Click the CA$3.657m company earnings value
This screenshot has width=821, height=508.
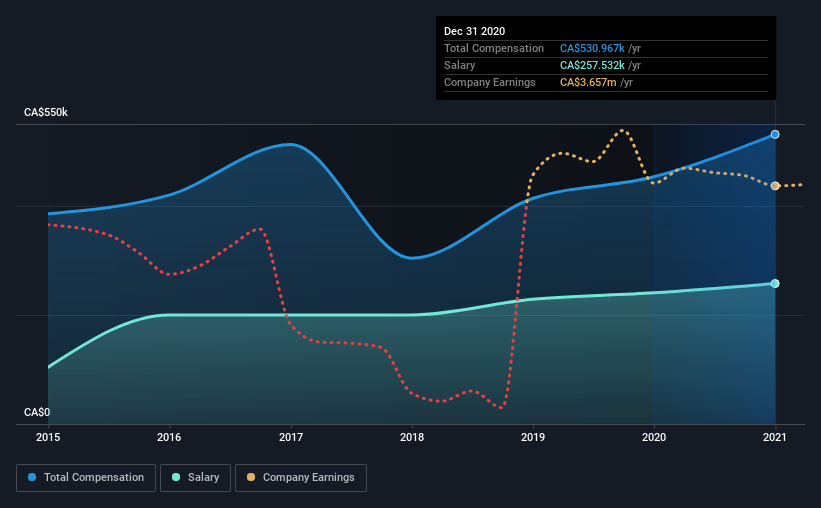[588, 82]
